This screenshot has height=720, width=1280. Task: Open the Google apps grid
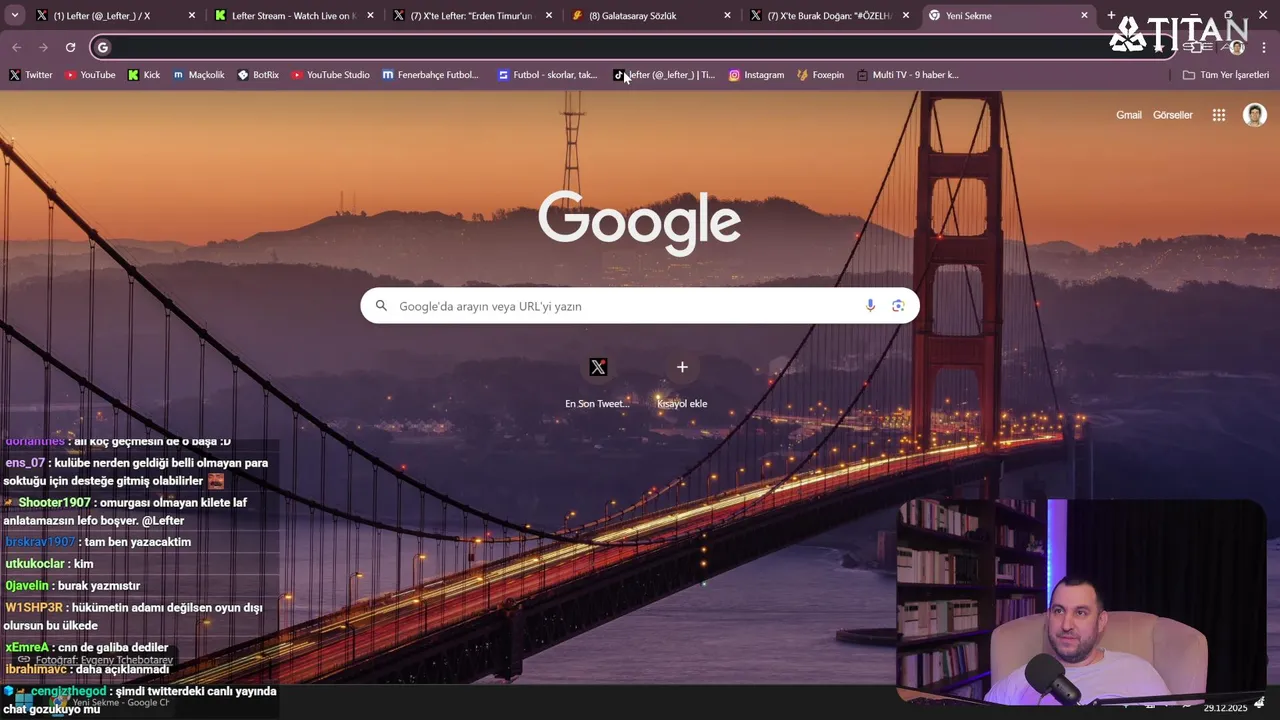(x=1218, y=115)
